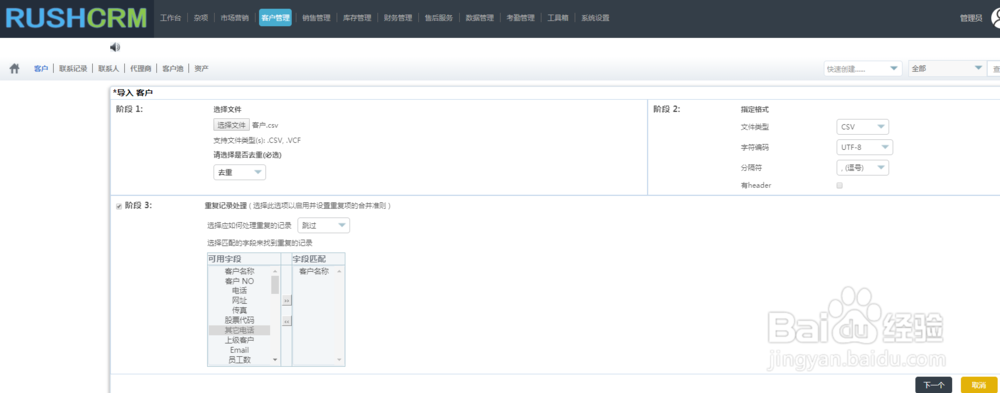Screen dimensions: 1000x393
Task: Select 网址 in available fields
Action: [x=239, y=300]
